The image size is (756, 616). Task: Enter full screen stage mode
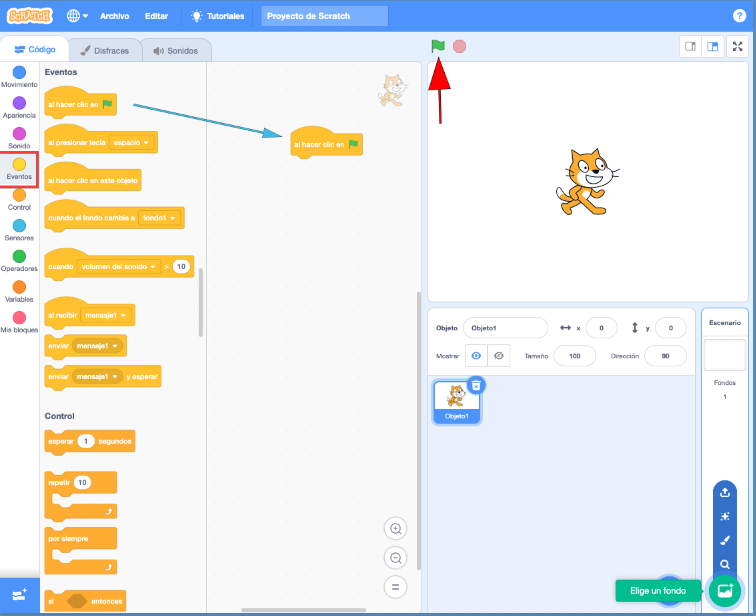pyautogui.click(x=737, y=46)
